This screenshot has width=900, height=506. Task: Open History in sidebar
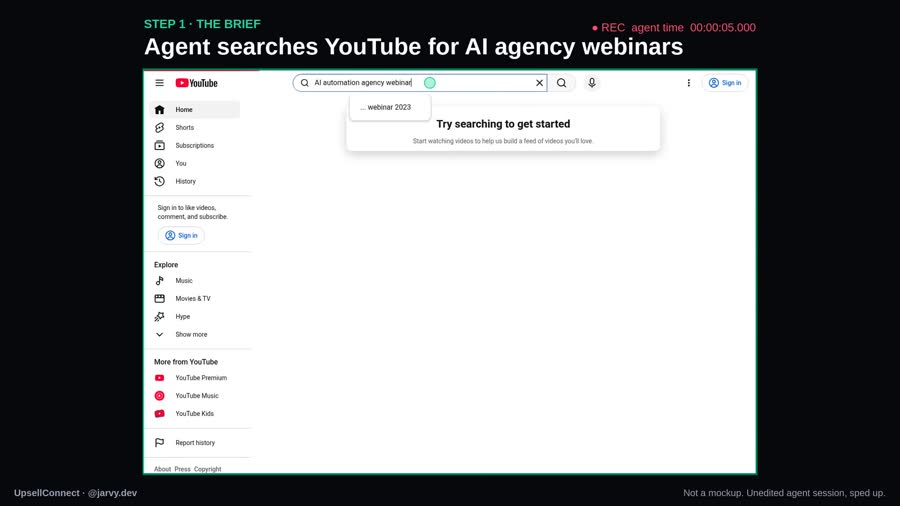point(195,181)
